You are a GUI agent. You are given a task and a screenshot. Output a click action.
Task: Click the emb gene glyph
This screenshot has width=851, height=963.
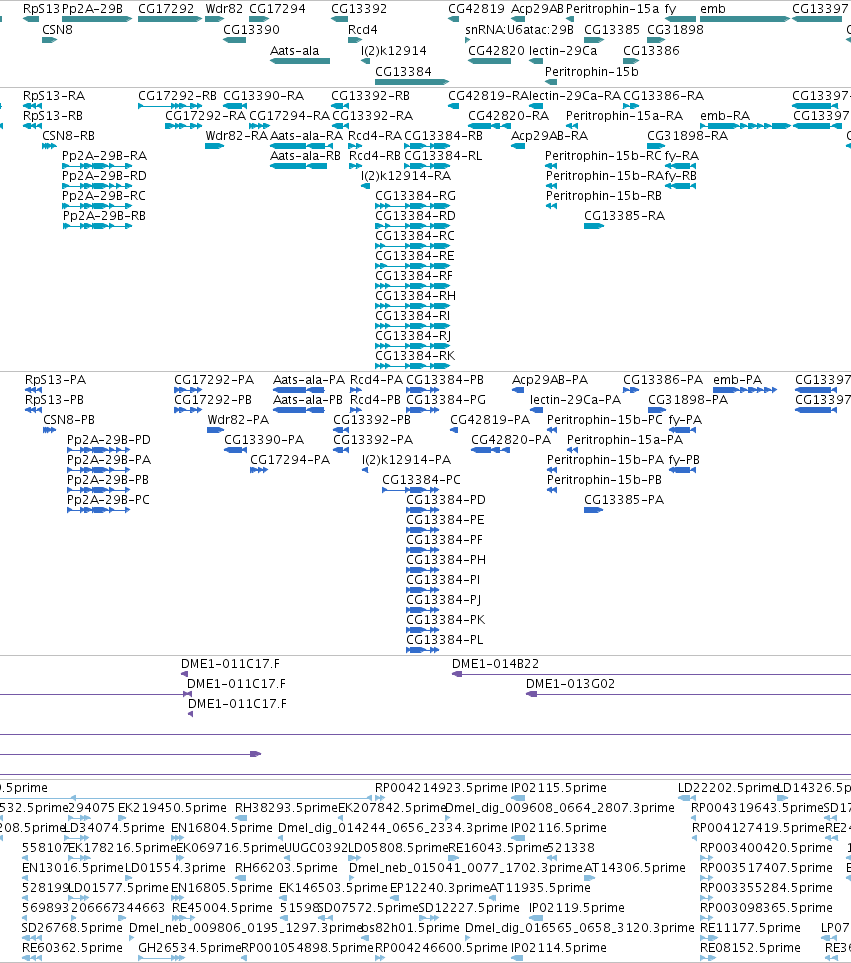coord(745,19)
